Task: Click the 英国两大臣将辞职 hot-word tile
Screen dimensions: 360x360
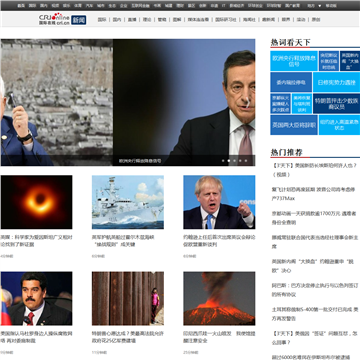Action: [294, 125]
